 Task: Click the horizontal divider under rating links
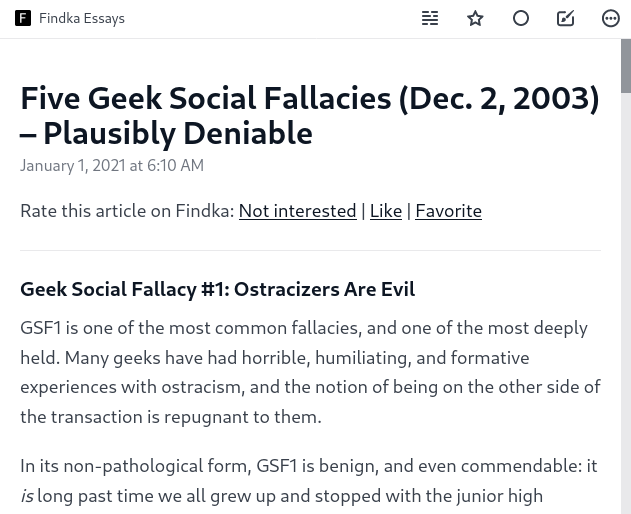click(x=310, y=250)
